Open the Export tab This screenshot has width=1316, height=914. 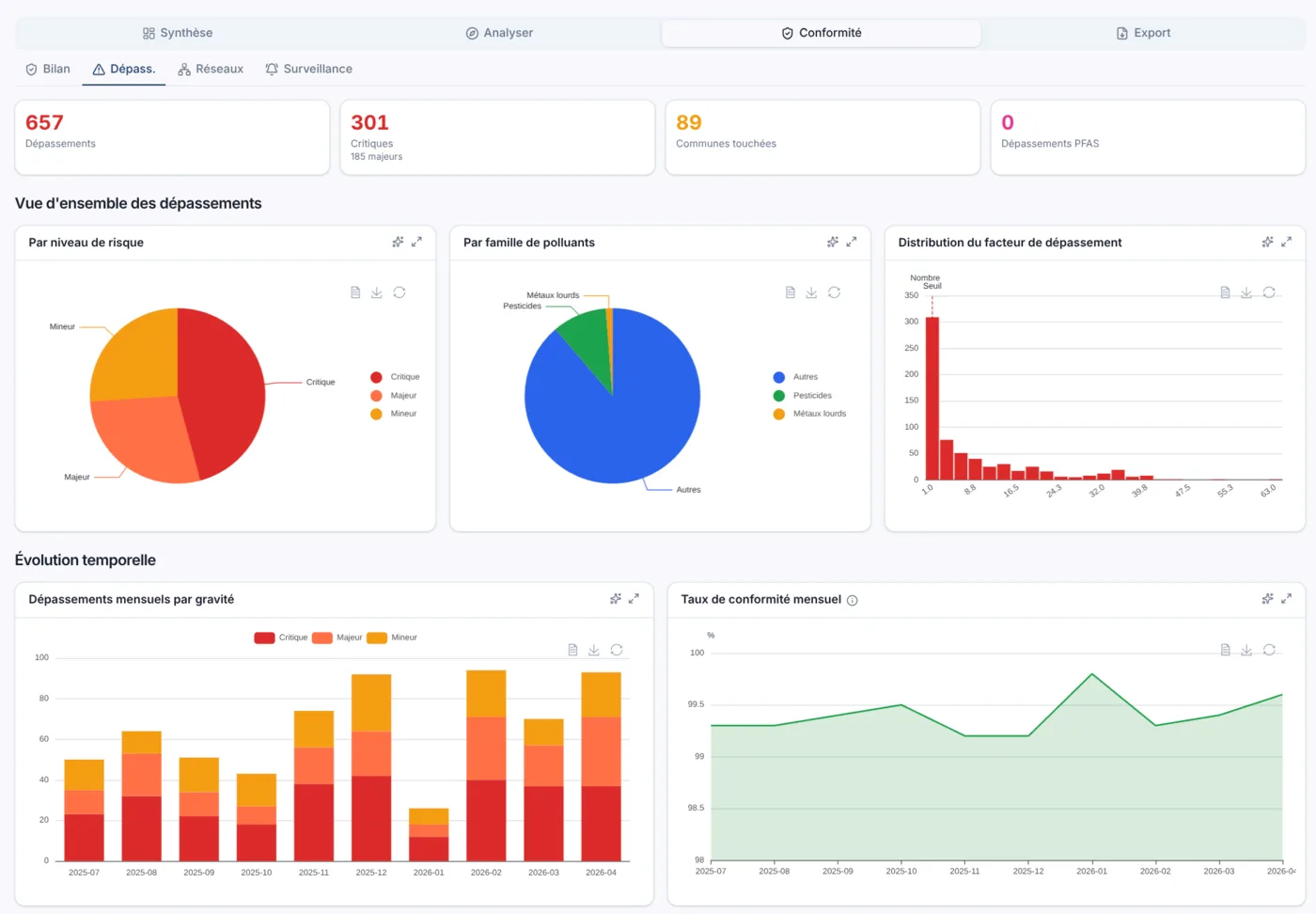(1143, 33)
